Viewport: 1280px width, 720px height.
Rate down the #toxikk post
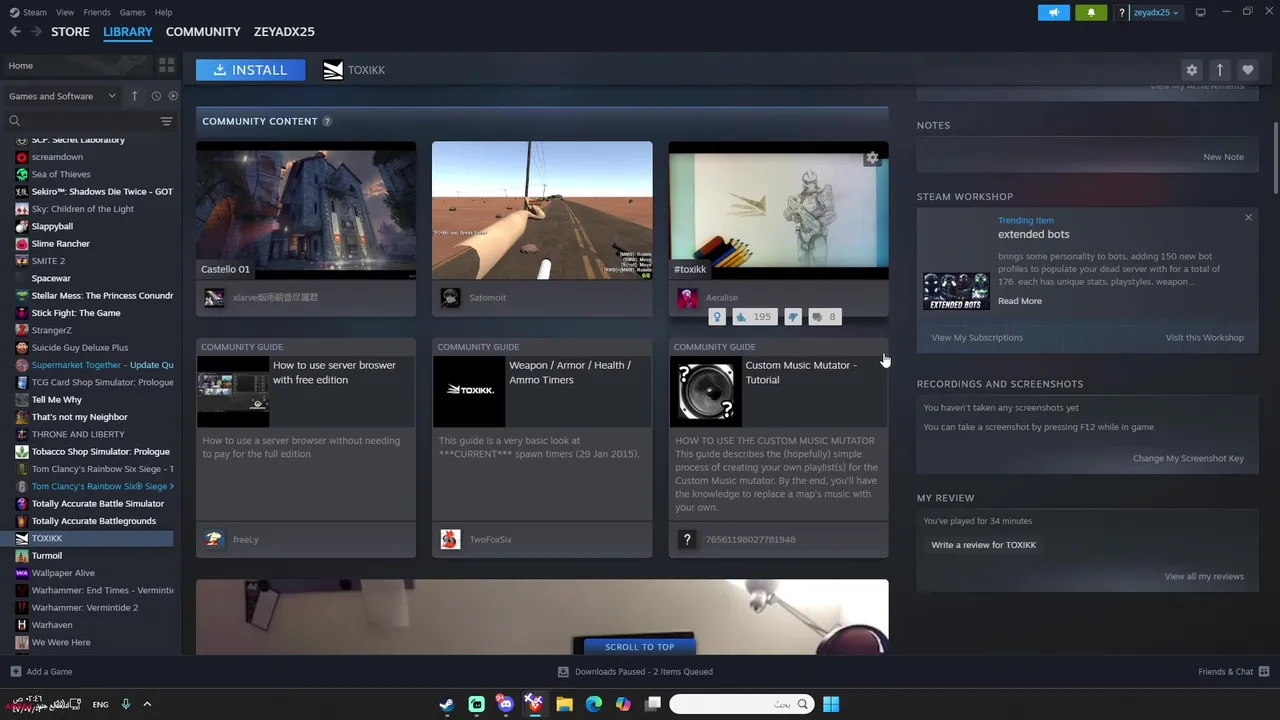[x=793, y=317]
